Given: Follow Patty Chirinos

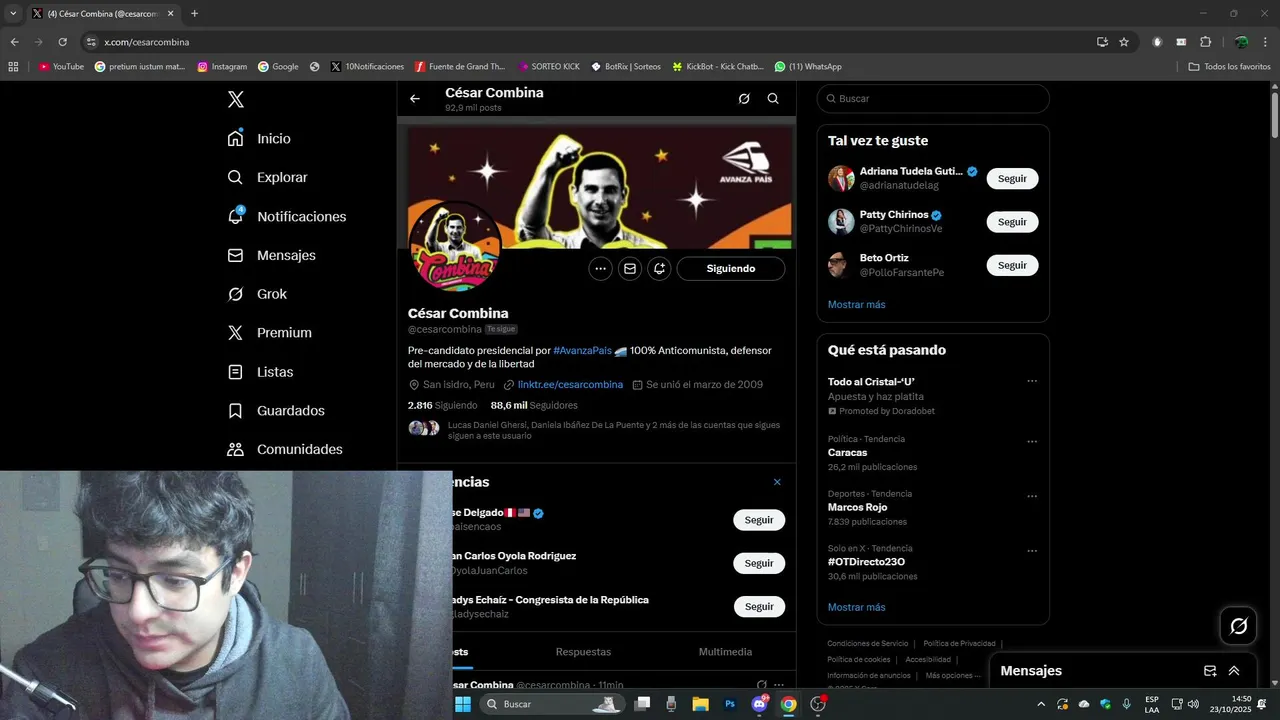Looking at the screenshot, I should [x=1012, y=222].
